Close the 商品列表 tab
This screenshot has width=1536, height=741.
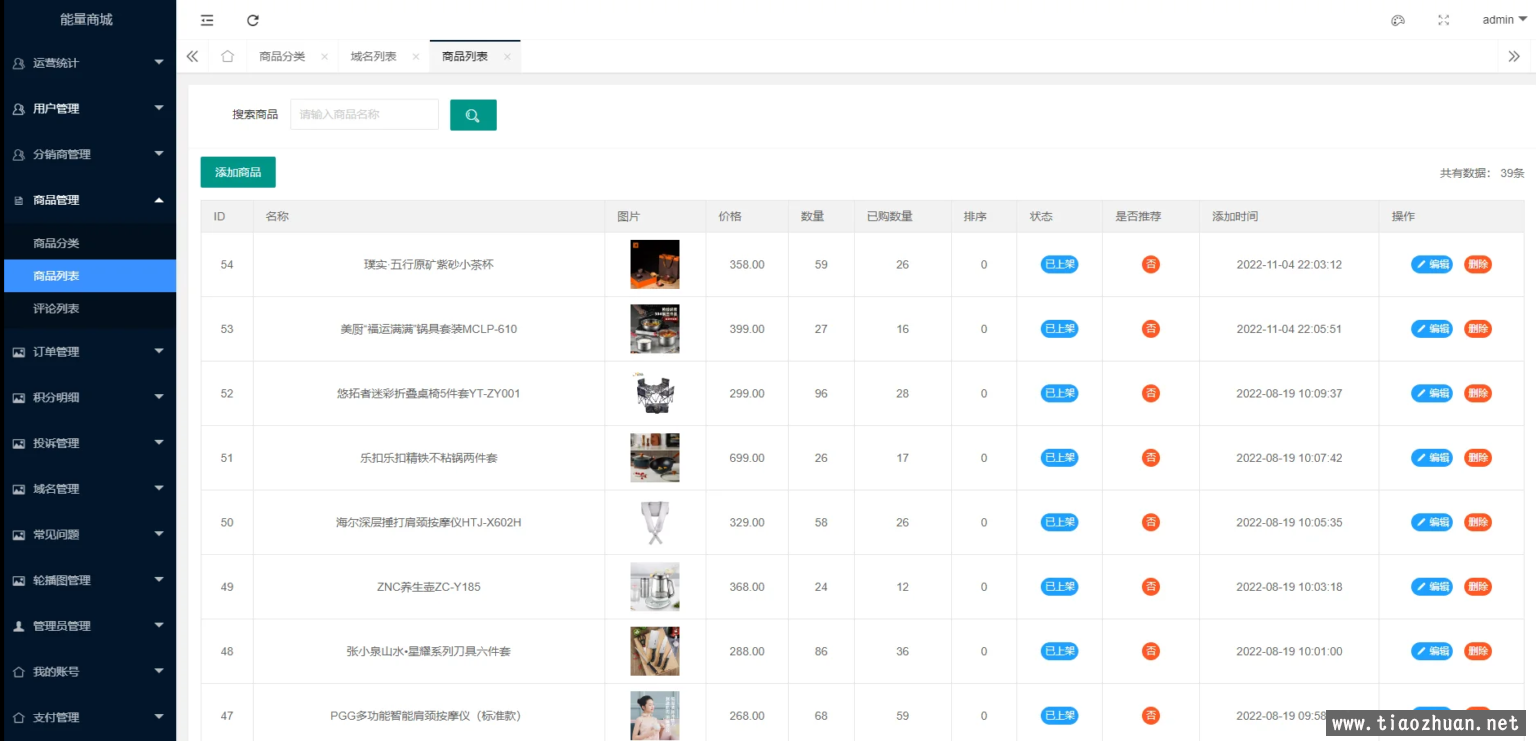coord(507,57)
